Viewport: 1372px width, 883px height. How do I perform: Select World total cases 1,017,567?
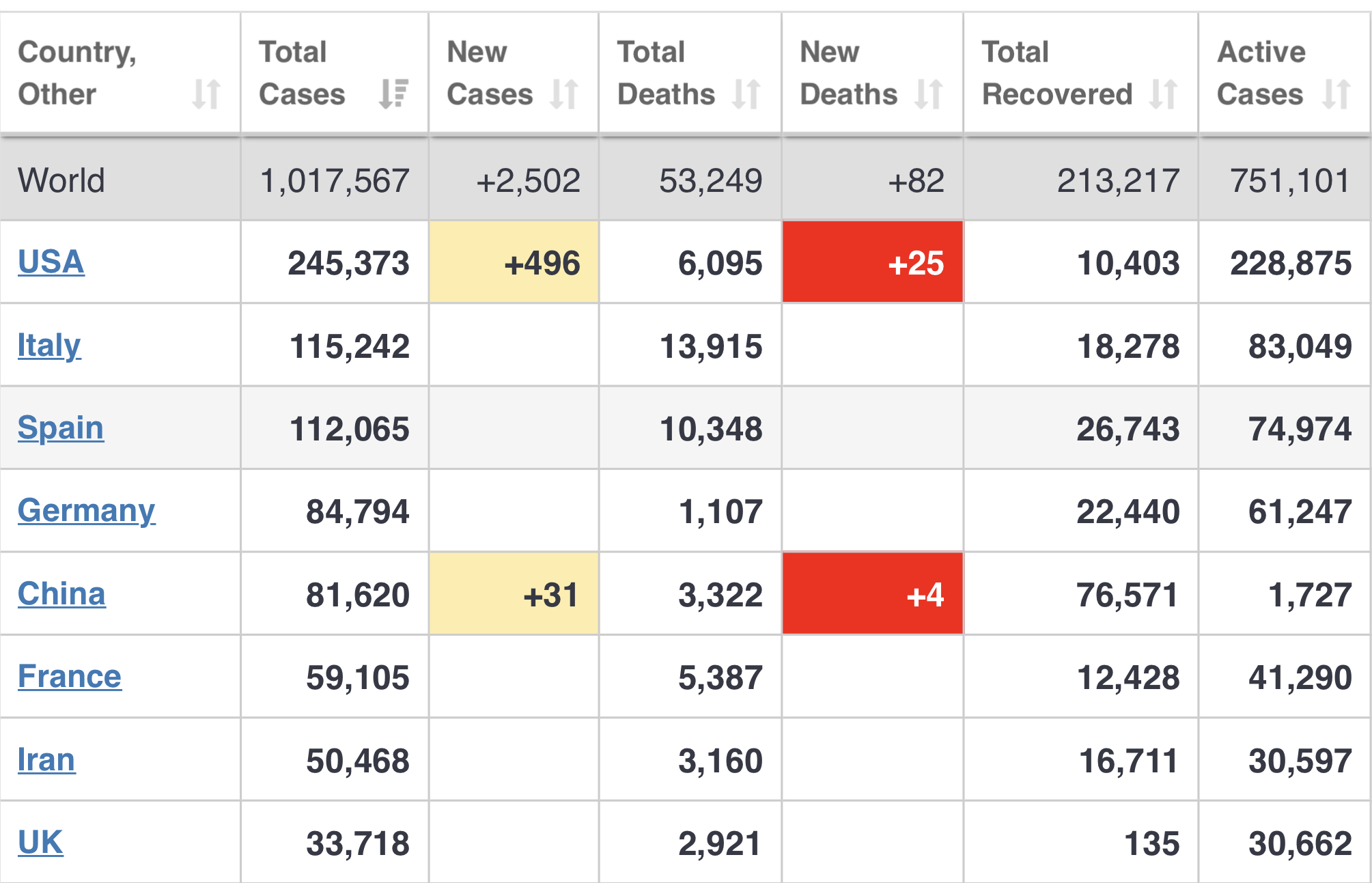(x=335, y=181)
